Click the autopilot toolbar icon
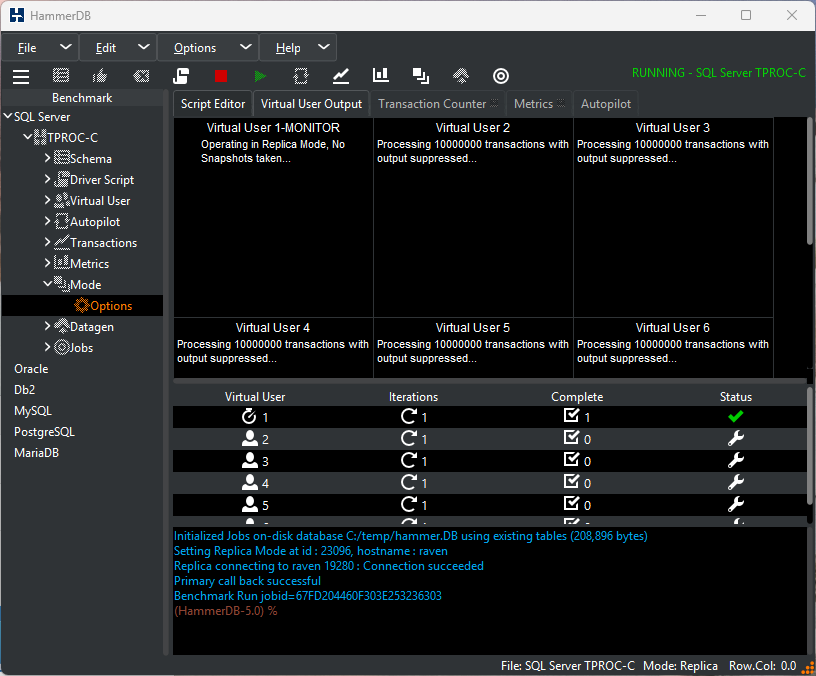 point(301,76)
